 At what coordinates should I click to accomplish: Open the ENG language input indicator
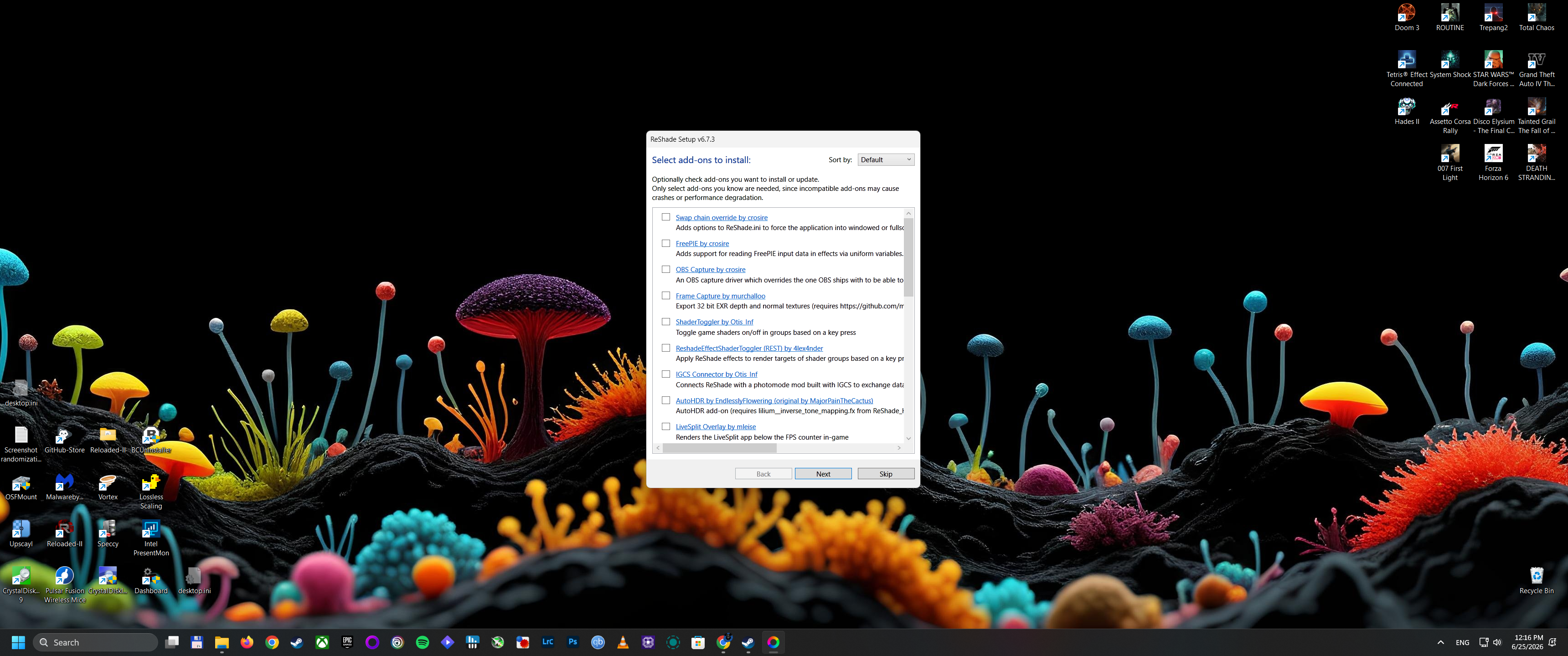pyautogui.click(x=1462, y=642)
